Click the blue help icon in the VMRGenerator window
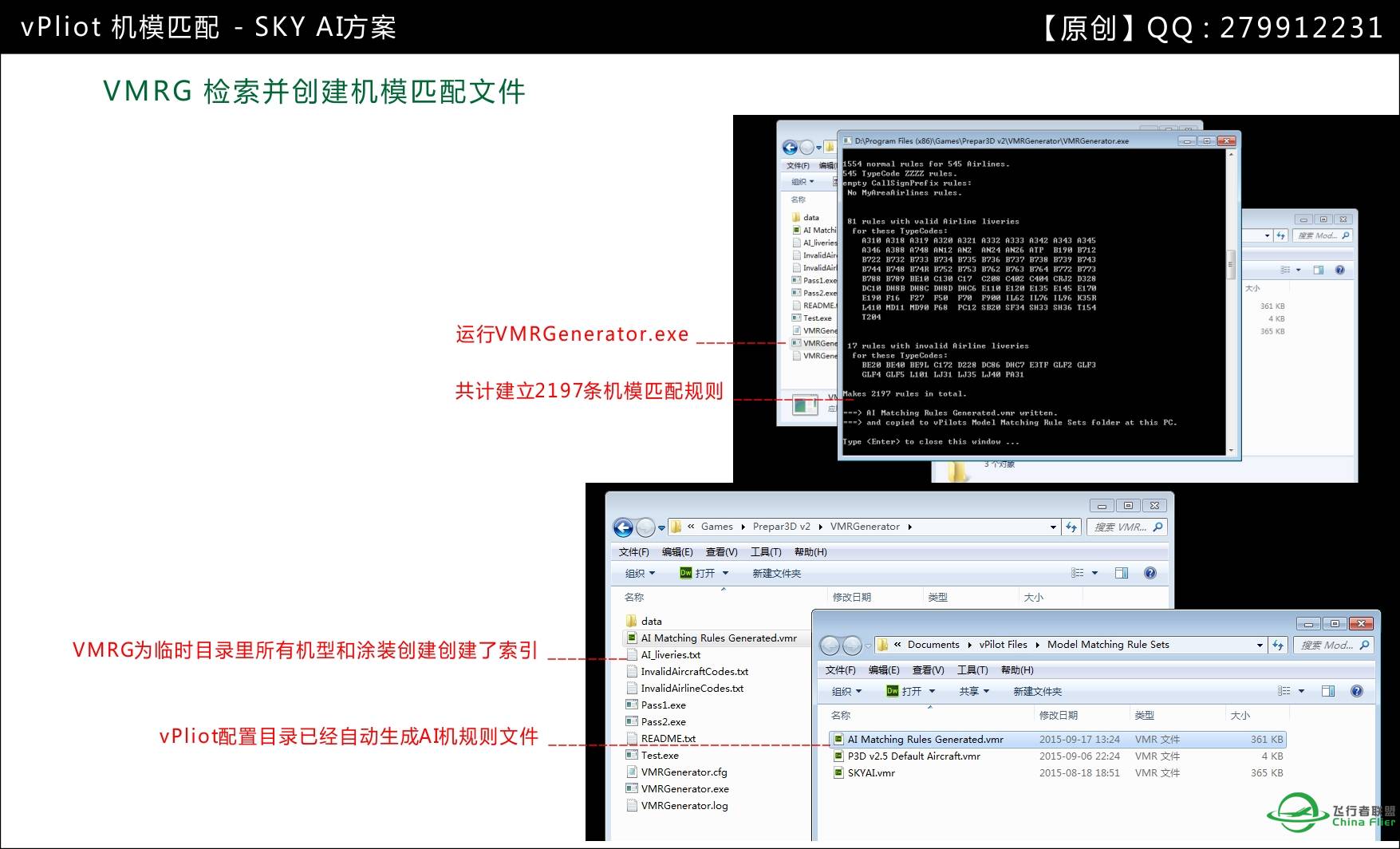Screen dimensions: 1400x849 (1150, 573)
